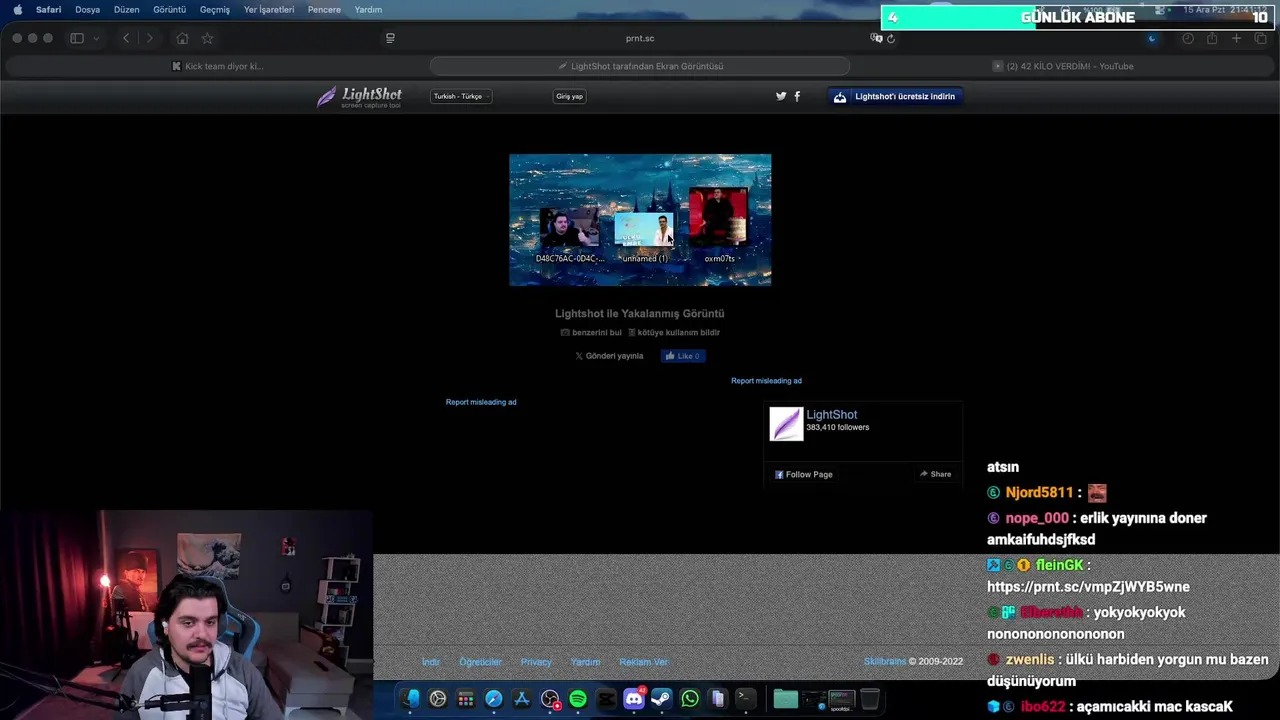Click right-hand Report misleading ad link
The height and width of the screenshot is (720, 1280).
pyautogui.click(x=766, y=381)
